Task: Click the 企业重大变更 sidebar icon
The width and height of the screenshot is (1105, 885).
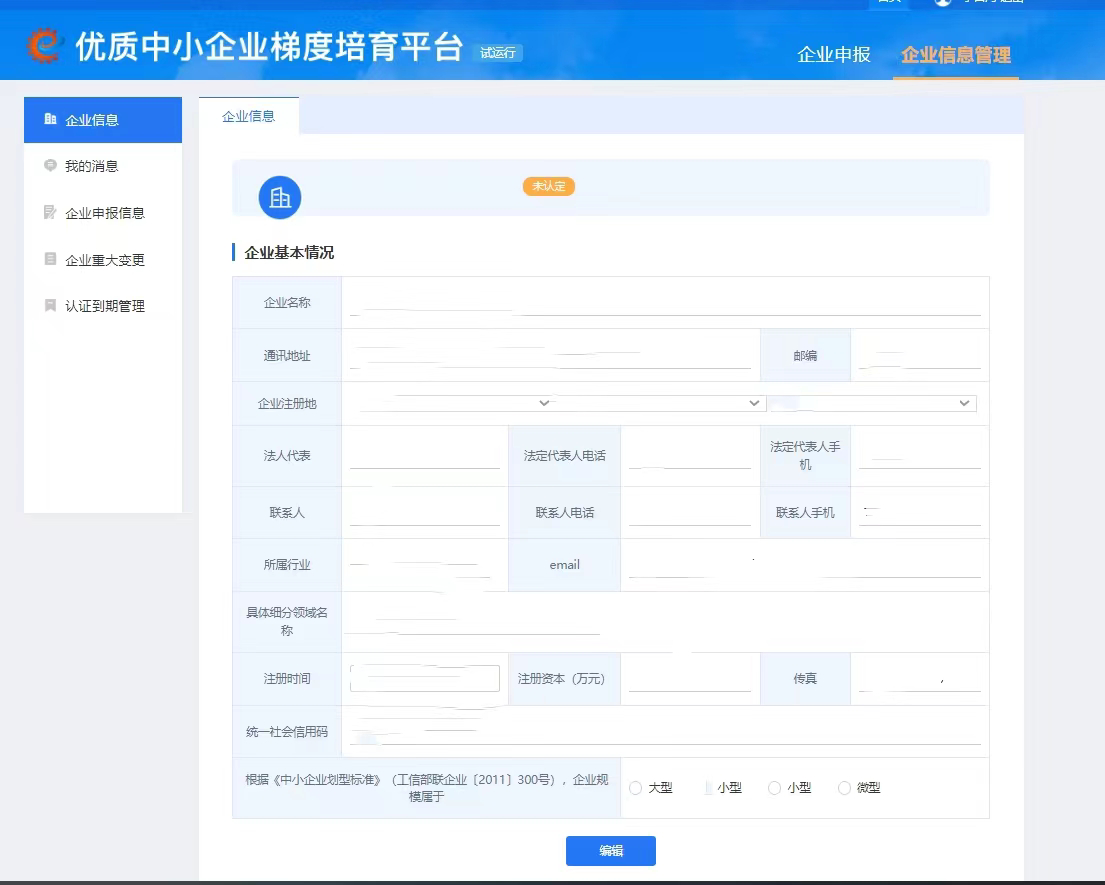Action: point(50,259)
